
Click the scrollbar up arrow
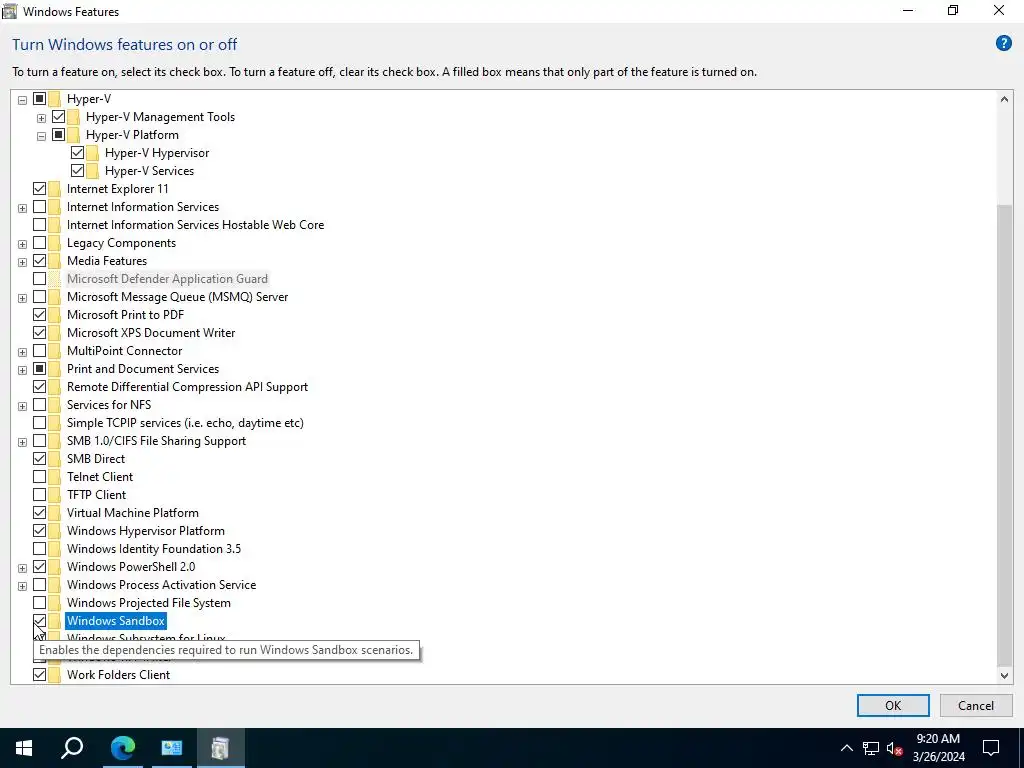tap(1004, 99)
